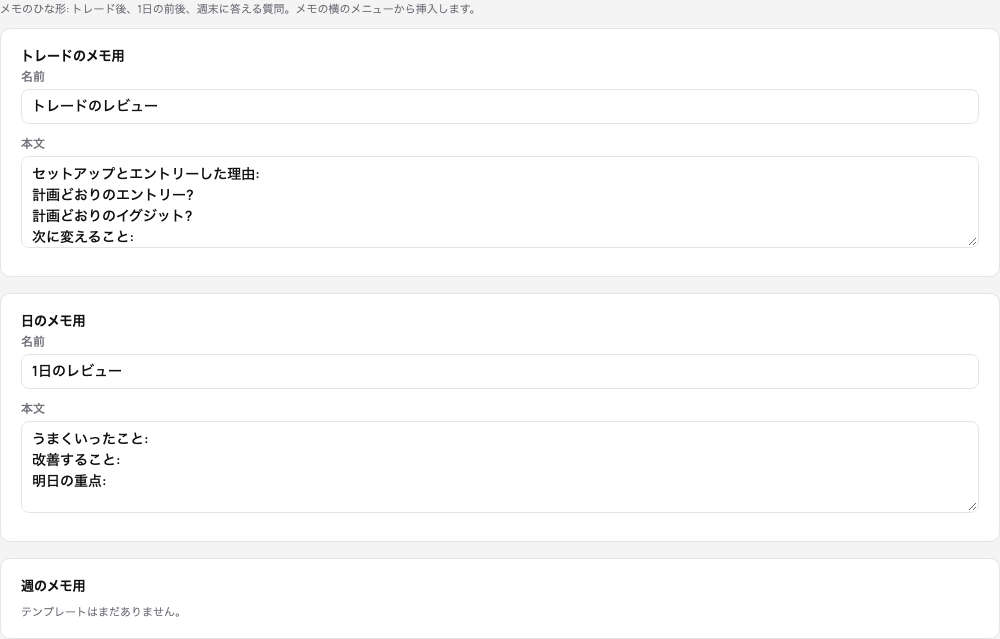Click the 週のメモ用 heading

(x=53, y=585)
